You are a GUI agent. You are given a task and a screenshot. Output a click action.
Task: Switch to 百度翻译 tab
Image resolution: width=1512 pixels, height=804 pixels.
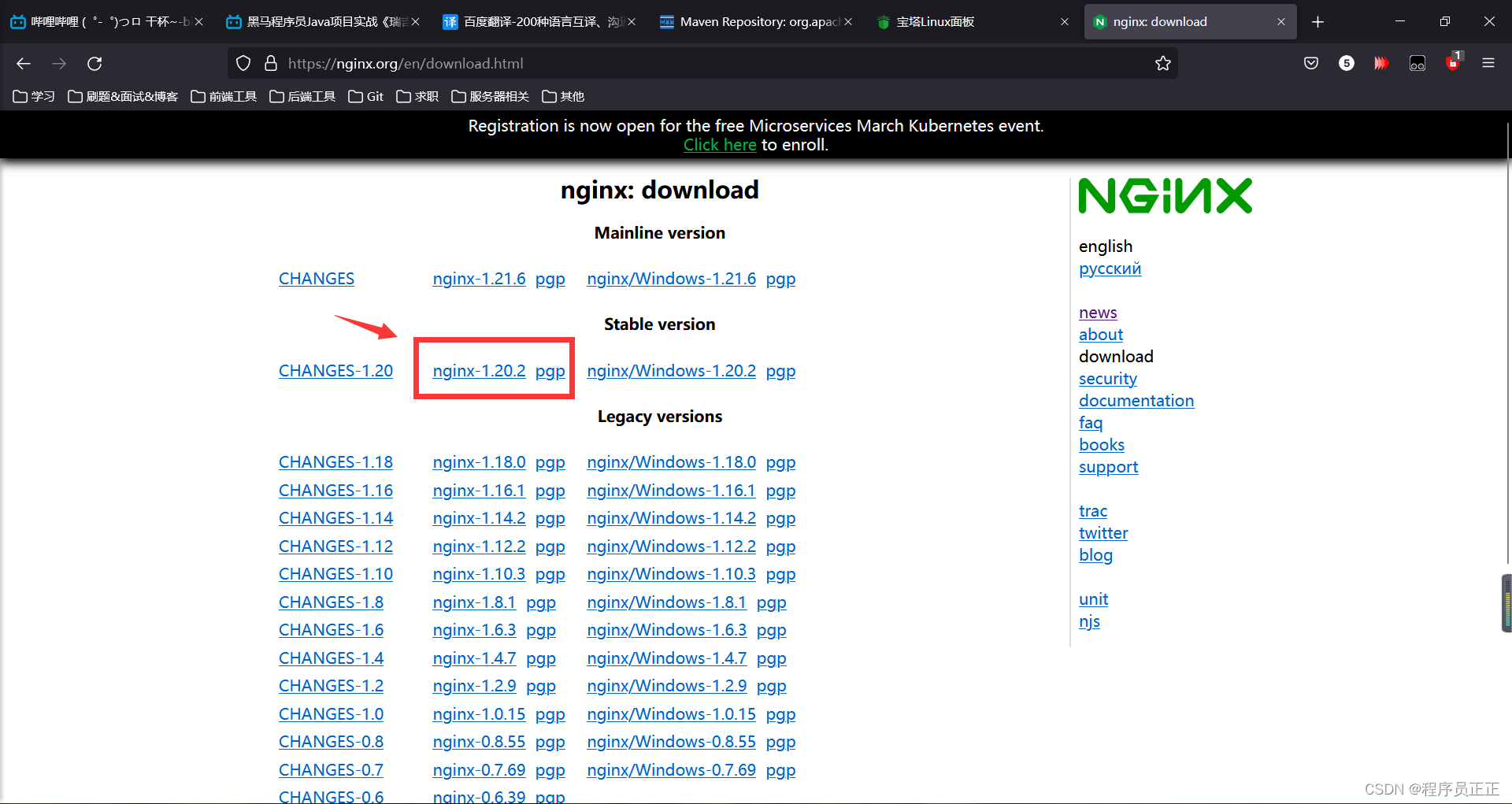(x=539, y=22)
